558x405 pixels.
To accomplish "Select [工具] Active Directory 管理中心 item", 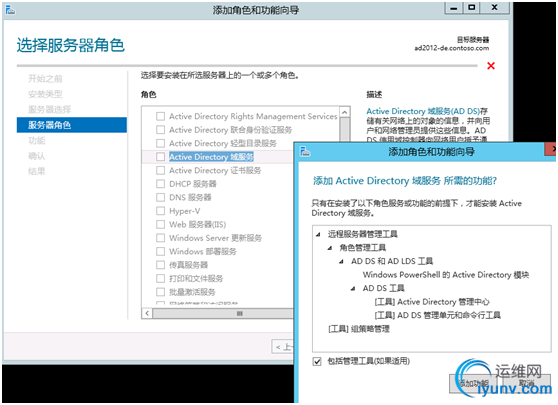I will 432,302.
